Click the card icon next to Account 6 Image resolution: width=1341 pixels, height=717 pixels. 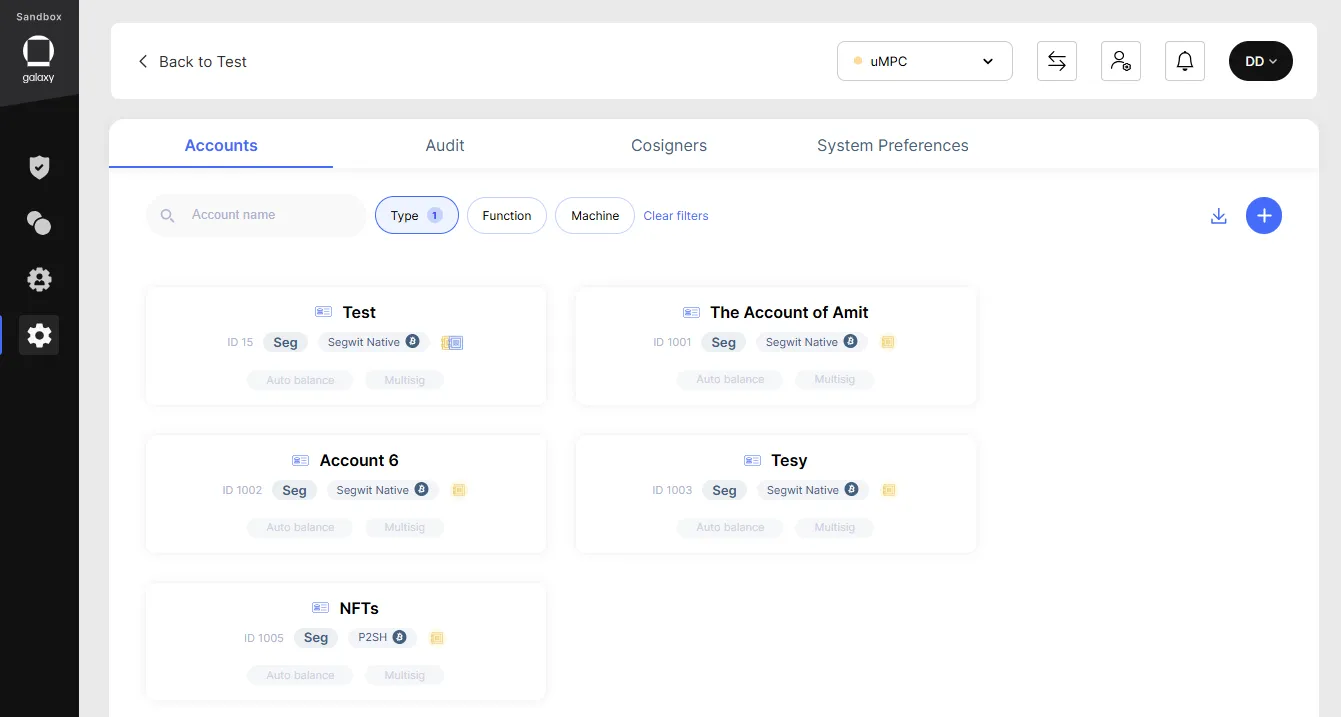click(300, 460)
